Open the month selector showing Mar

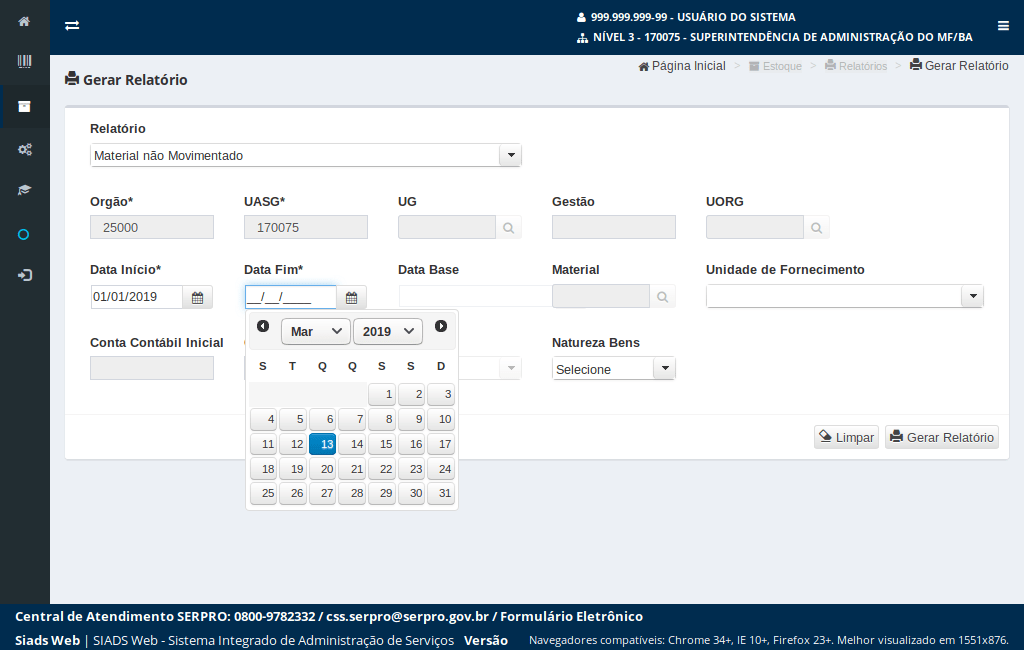point(316,331)
